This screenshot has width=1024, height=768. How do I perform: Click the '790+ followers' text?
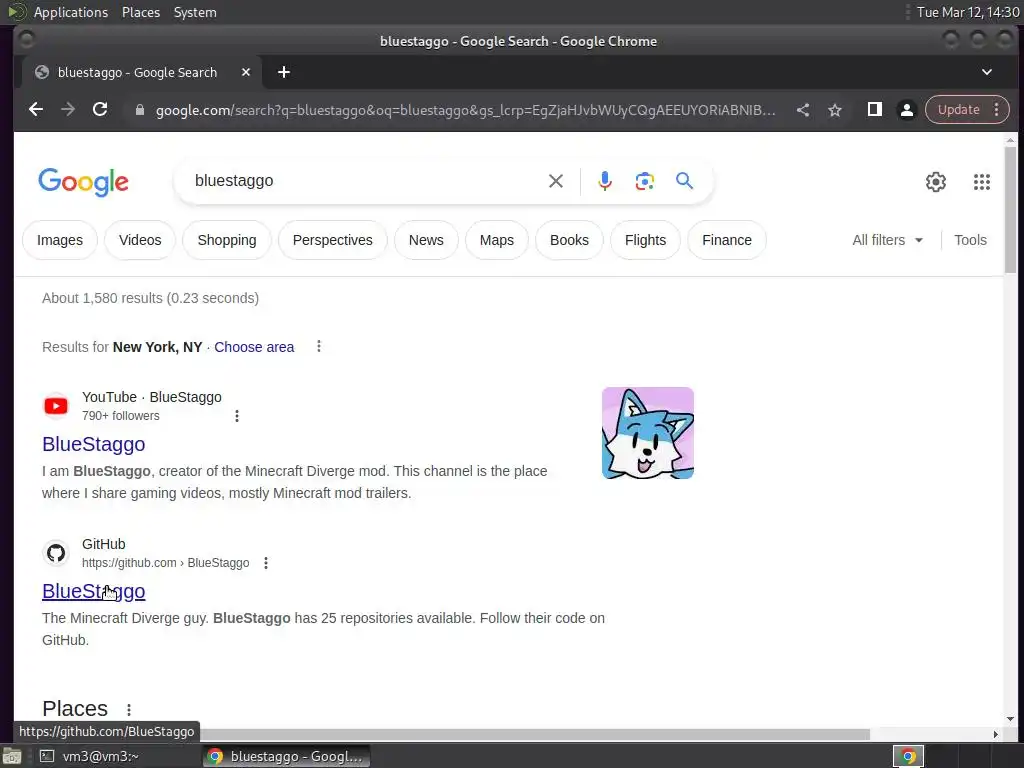point(120,416)
